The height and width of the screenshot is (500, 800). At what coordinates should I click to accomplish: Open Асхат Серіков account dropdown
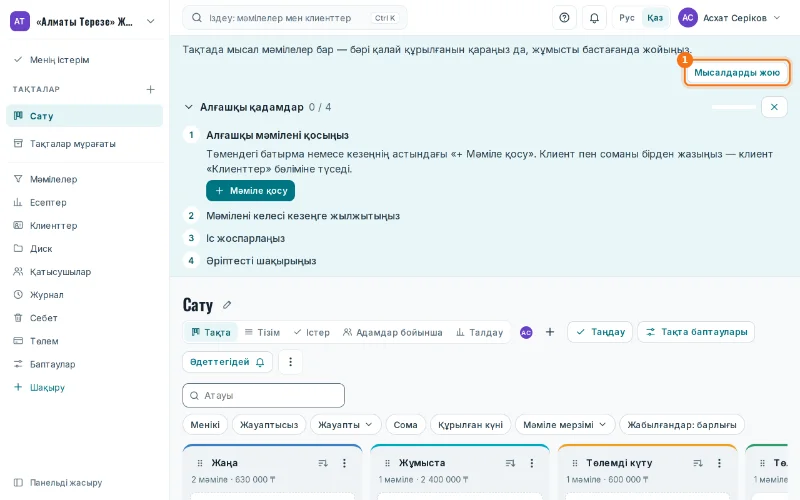click(x=730, y=18)
